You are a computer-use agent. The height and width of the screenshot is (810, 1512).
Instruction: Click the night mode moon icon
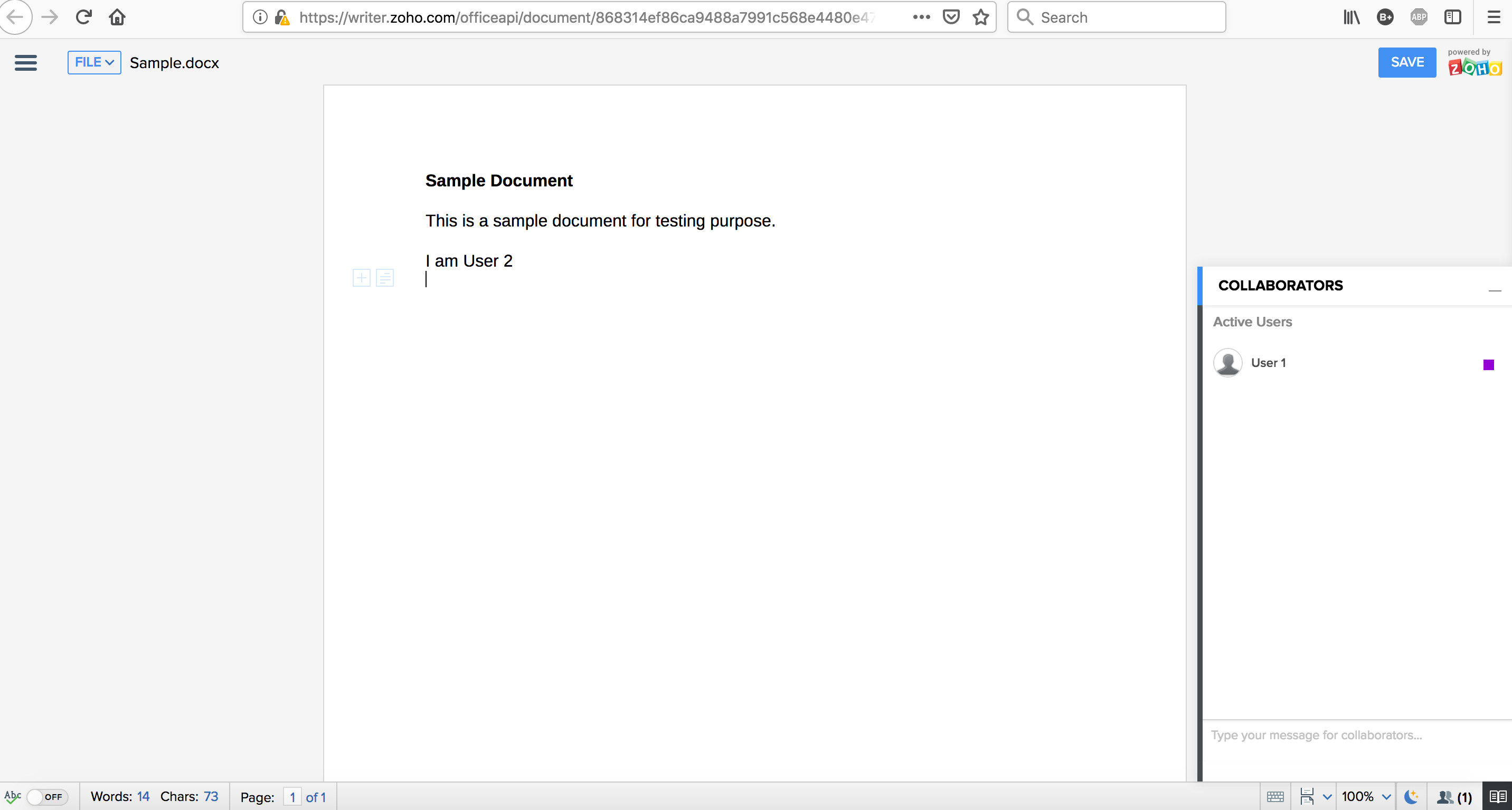pos(1411,796)
